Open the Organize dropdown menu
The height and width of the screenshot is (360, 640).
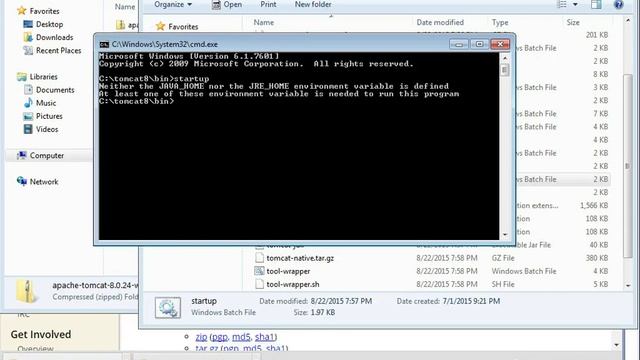pyautogui.click(x=173, y=4)
